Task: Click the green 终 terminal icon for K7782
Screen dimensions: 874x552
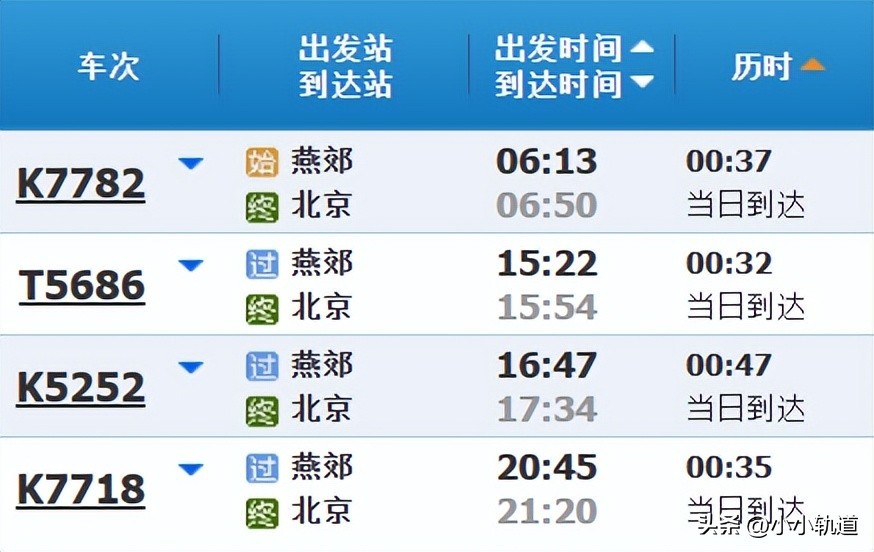Action: 261,208
